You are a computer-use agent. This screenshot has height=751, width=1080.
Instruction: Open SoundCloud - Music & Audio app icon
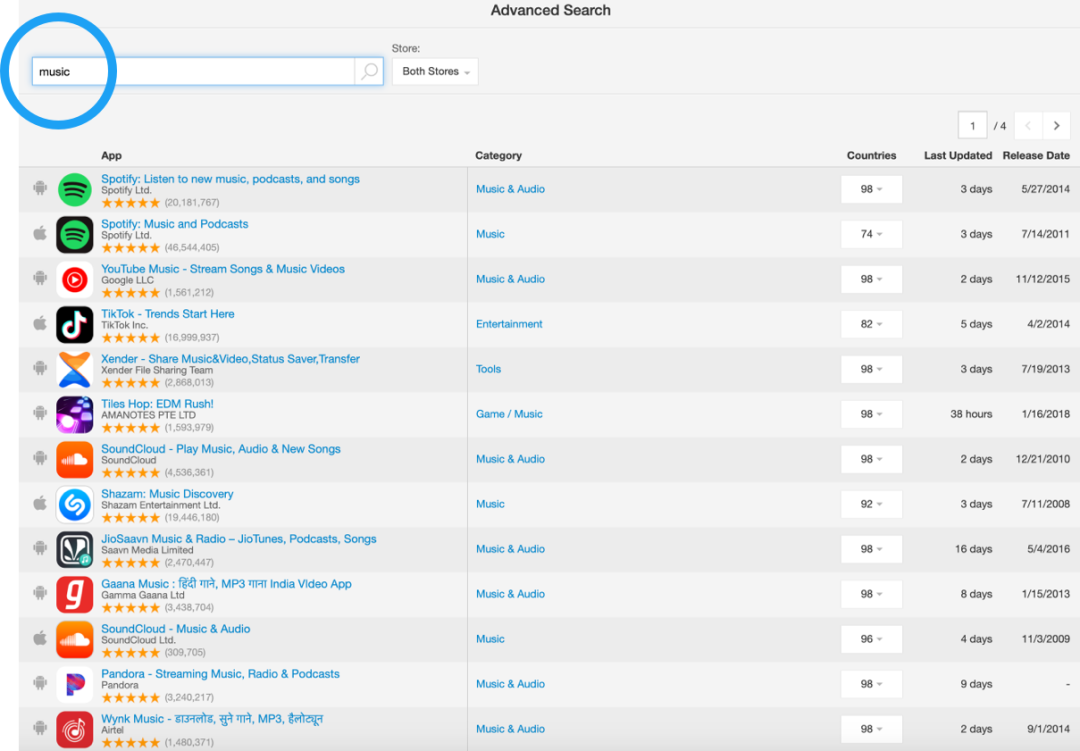click(74, 639)
